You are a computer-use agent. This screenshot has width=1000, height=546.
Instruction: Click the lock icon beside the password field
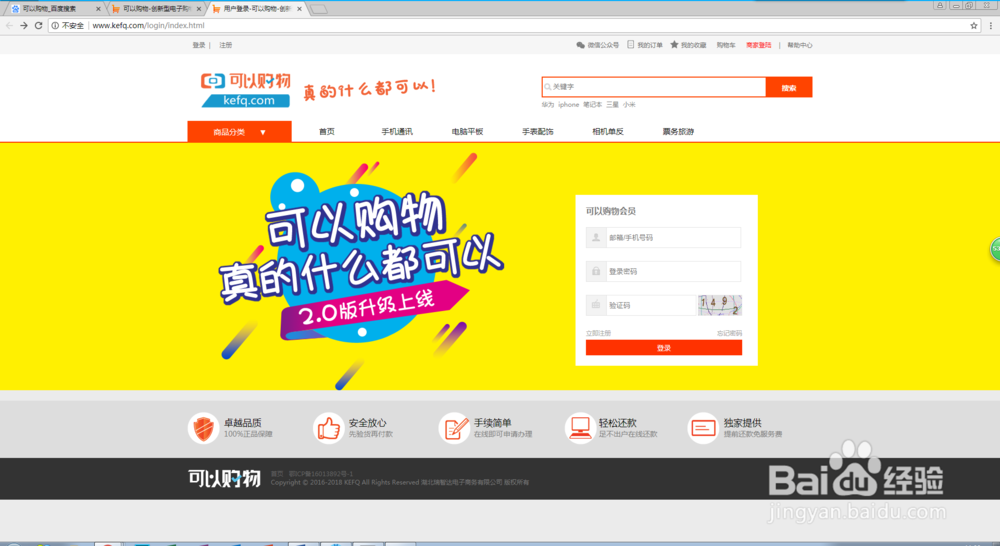(596, 271)
